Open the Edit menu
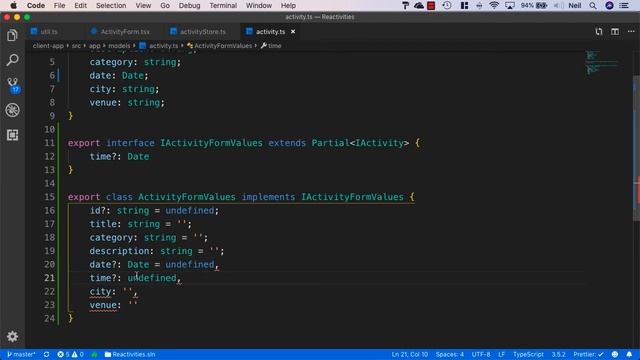 click(80, 6)
